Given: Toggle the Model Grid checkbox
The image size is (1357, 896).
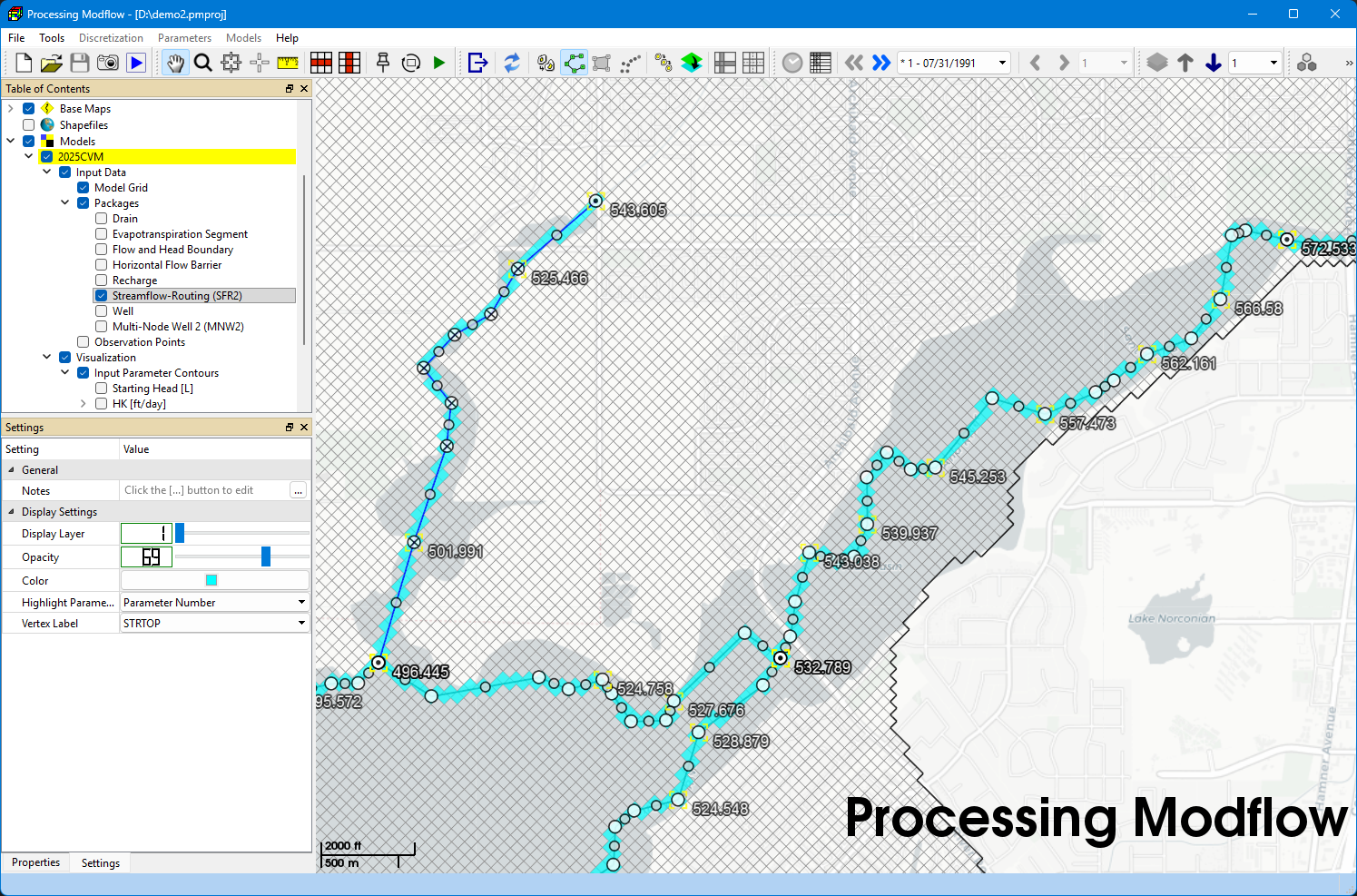Looking at the screenshot, I should (84, 188).
